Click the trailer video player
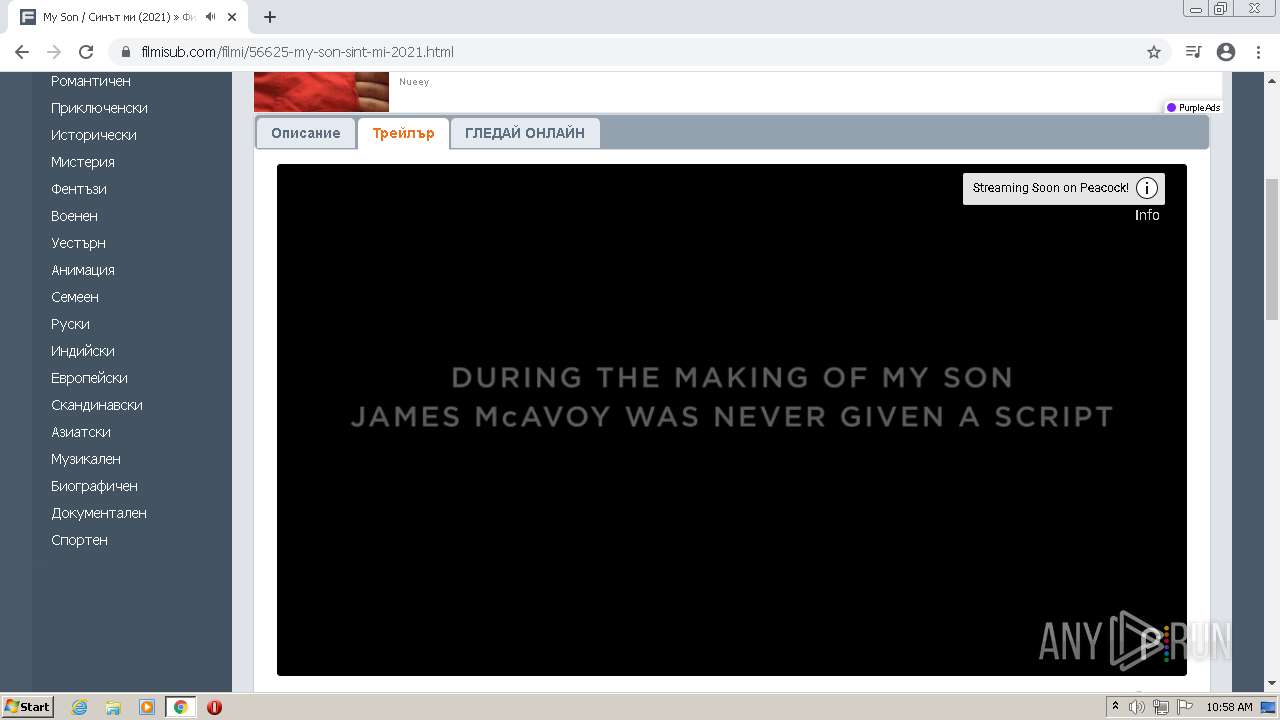Screen dimensions: 1280x720 click(732, 420)
